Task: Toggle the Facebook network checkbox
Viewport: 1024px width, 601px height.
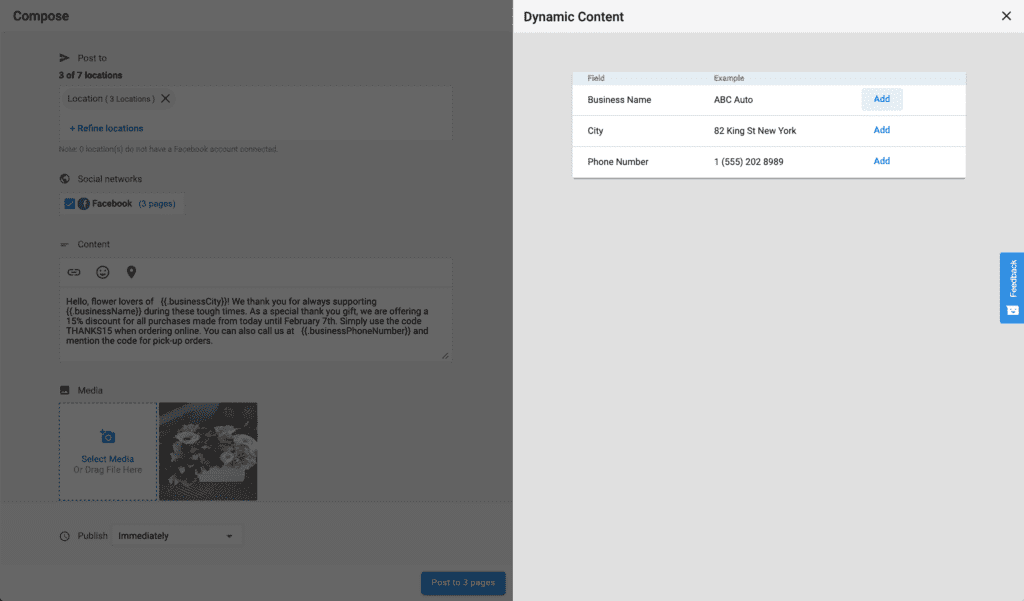Action: coord(69,204)
